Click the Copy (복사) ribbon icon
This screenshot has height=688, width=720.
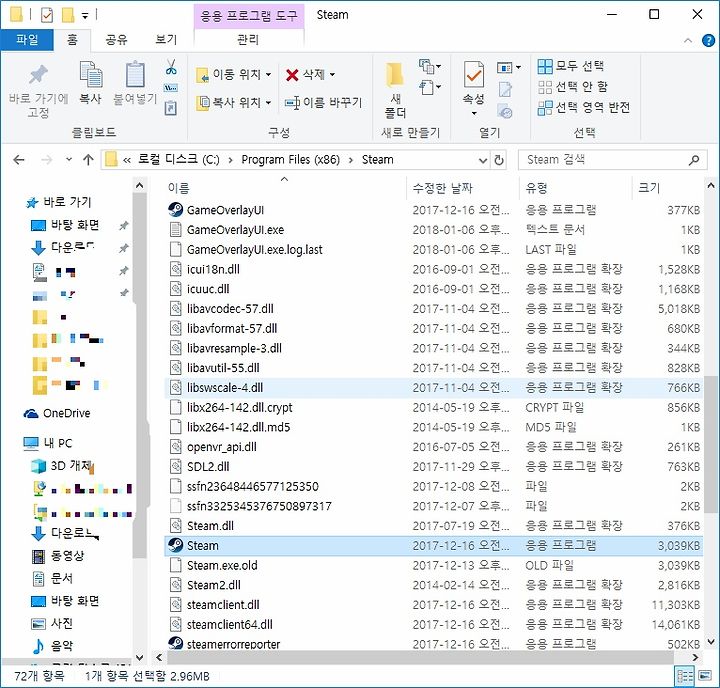[90, 75]
